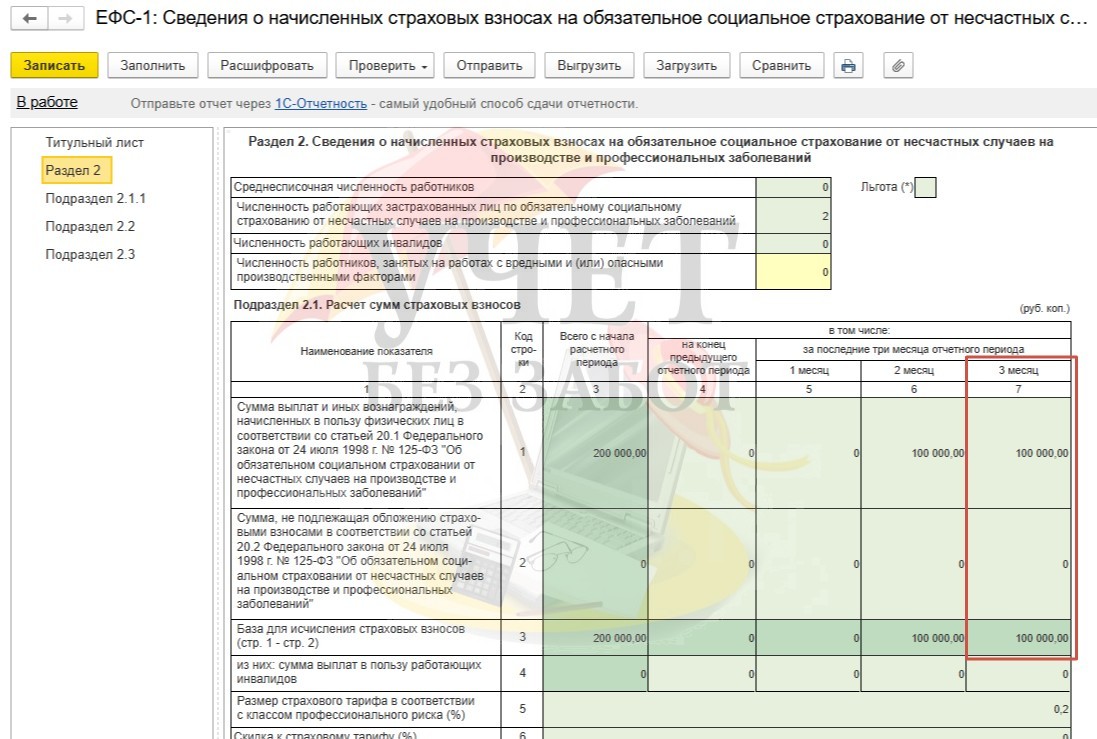Select Титульный лист in the section list
This screenshot has height=739, width=1097.
87,143
